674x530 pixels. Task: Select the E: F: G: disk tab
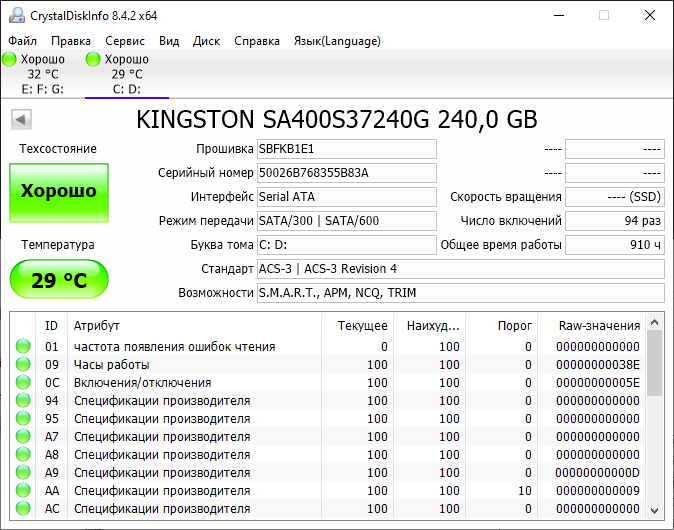click(x=43, y=74)
